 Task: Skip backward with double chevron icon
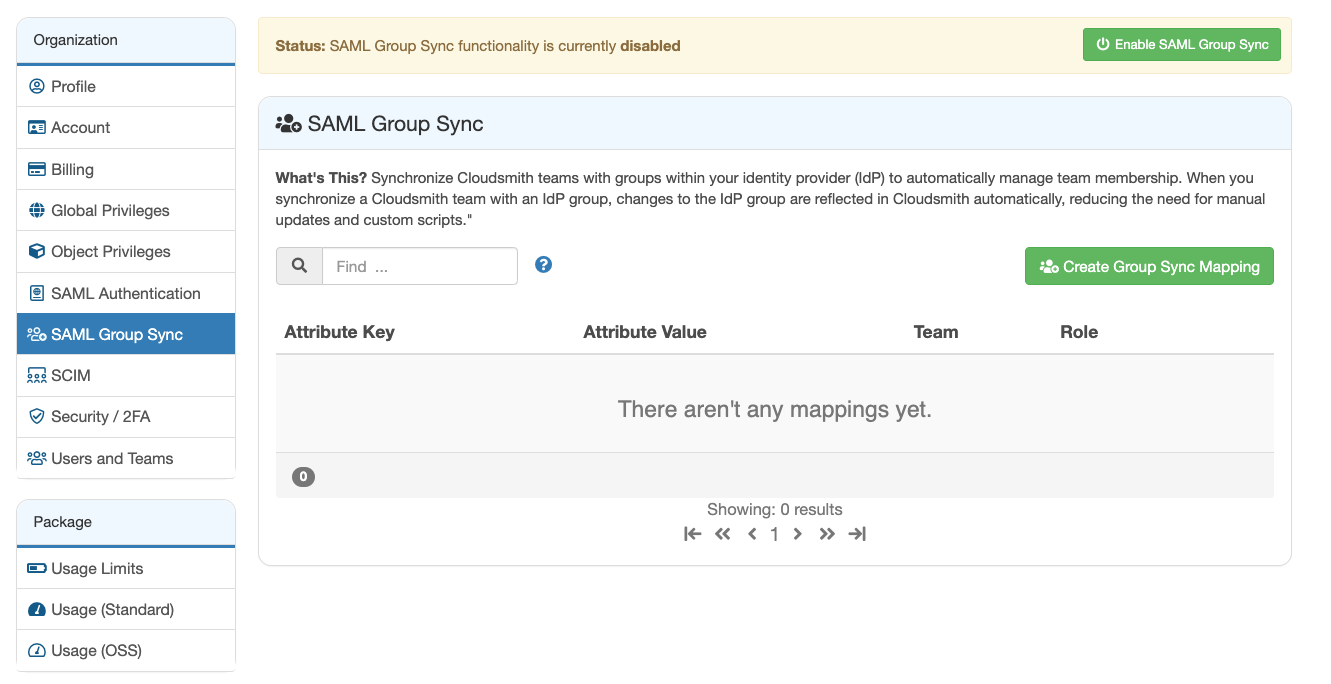pyautogui.click(x=723, y=534)
